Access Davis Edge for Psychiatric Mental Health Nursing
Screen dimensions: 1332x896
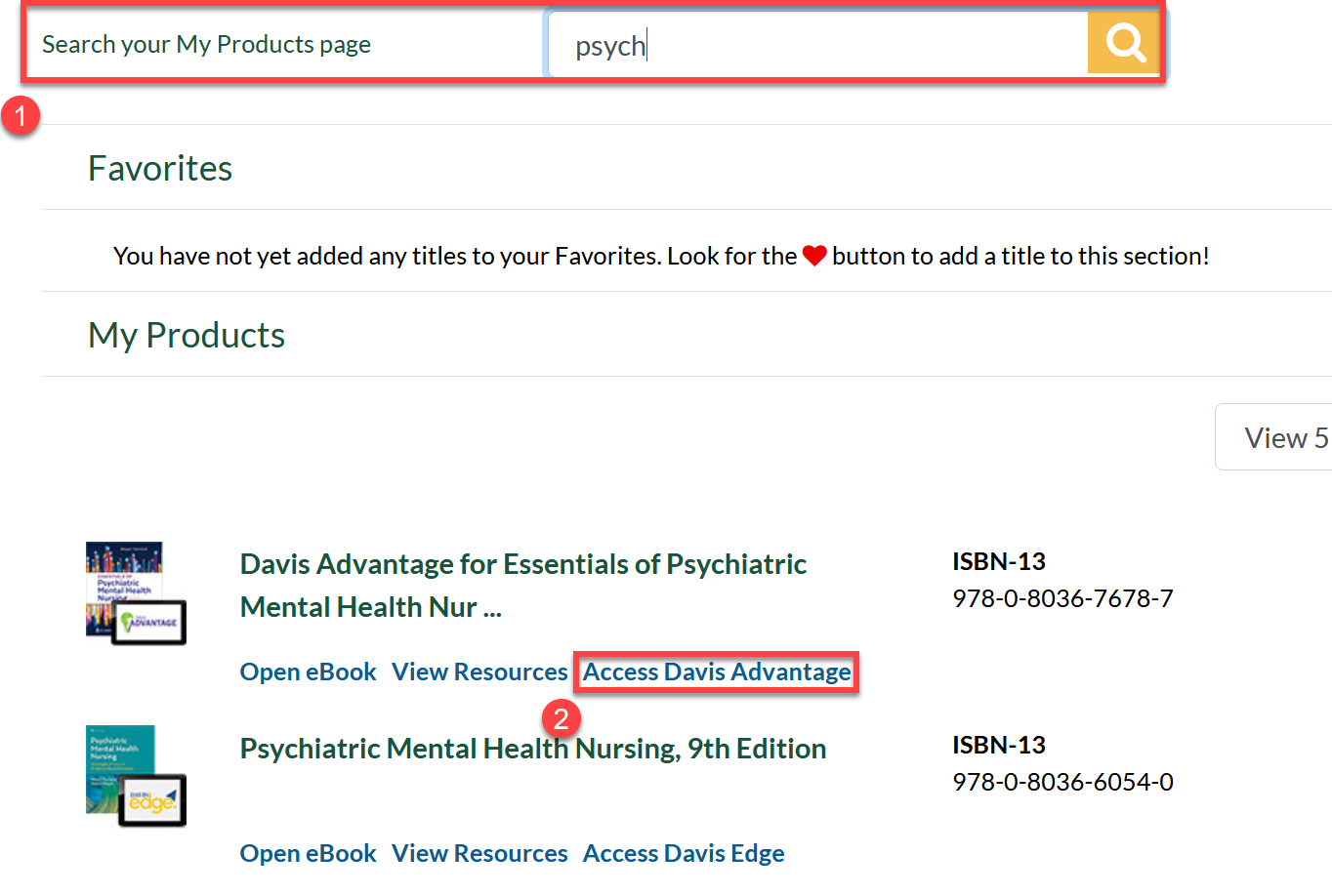(x=683, y=853)
